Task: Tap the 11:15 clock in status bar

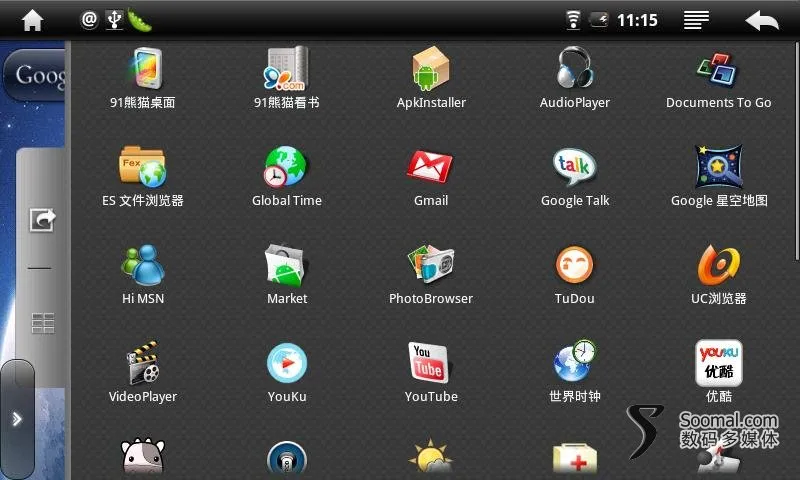Action: click(637, 20)
